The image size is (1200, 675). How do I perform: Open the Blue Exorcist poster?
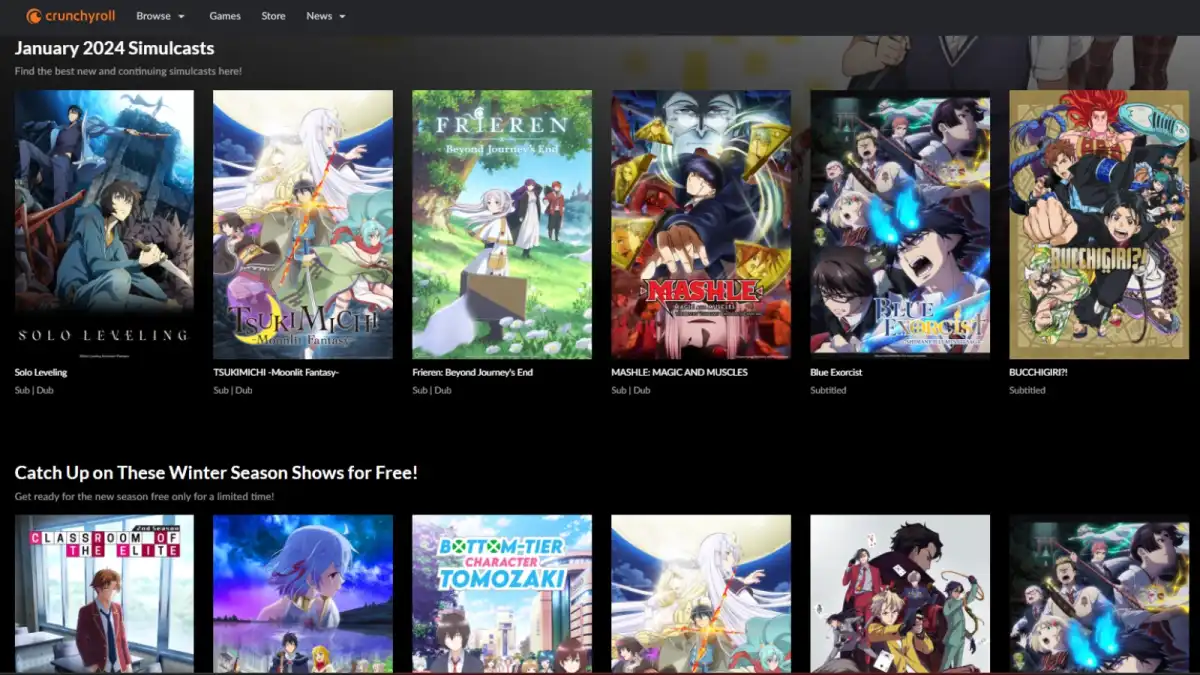[899, 223]
